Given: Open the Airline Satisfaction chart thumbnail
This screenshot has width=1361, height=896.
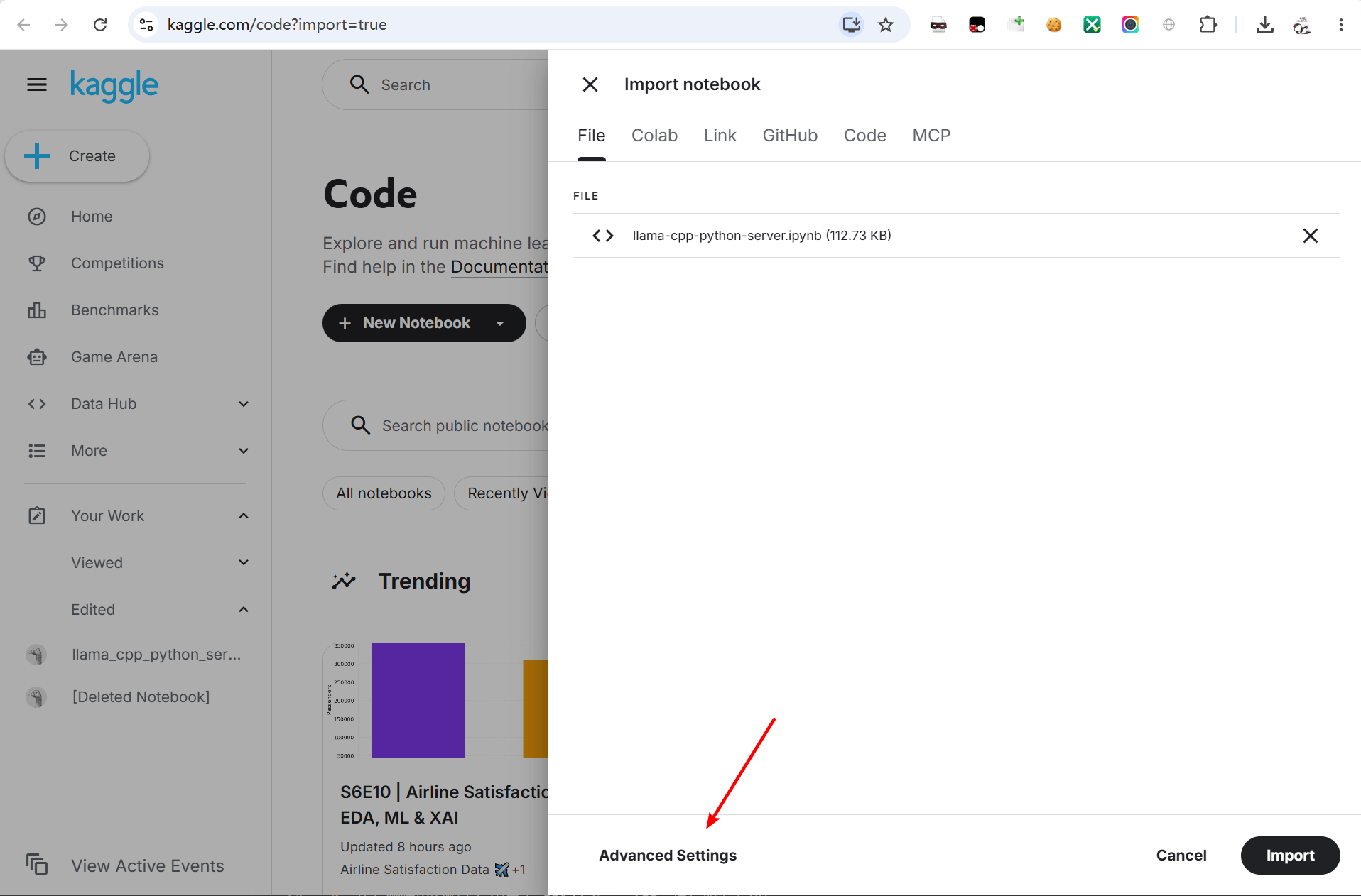Looking at the screenshot, I should (436, 701).
